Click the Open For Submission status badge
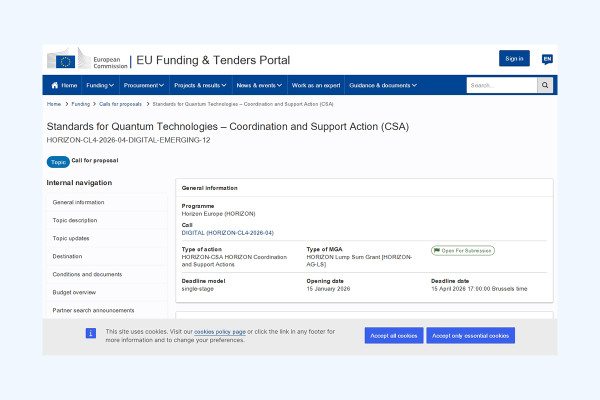Image resolution: width=600 pixels, height=400 pixels. point(463,250)
